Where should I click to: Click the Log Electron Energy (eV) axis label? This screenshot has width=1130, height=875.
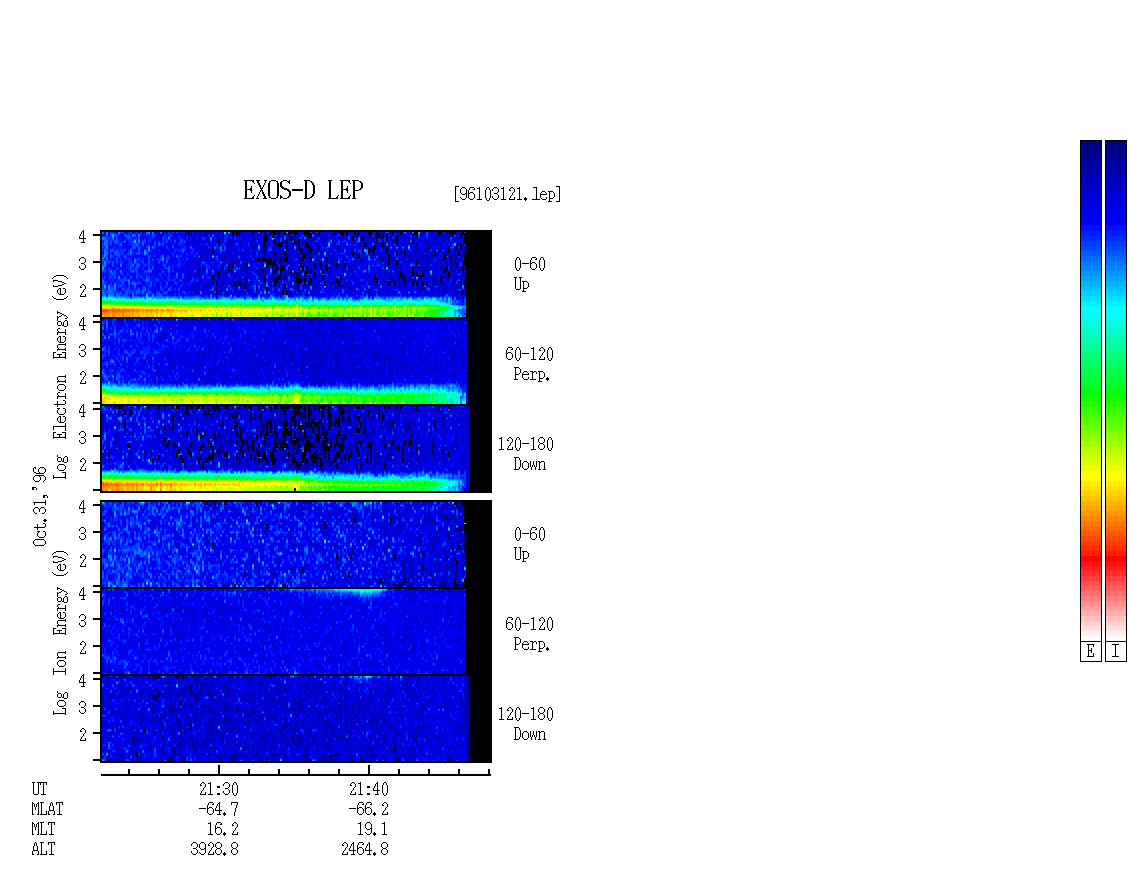coord(61,376)
